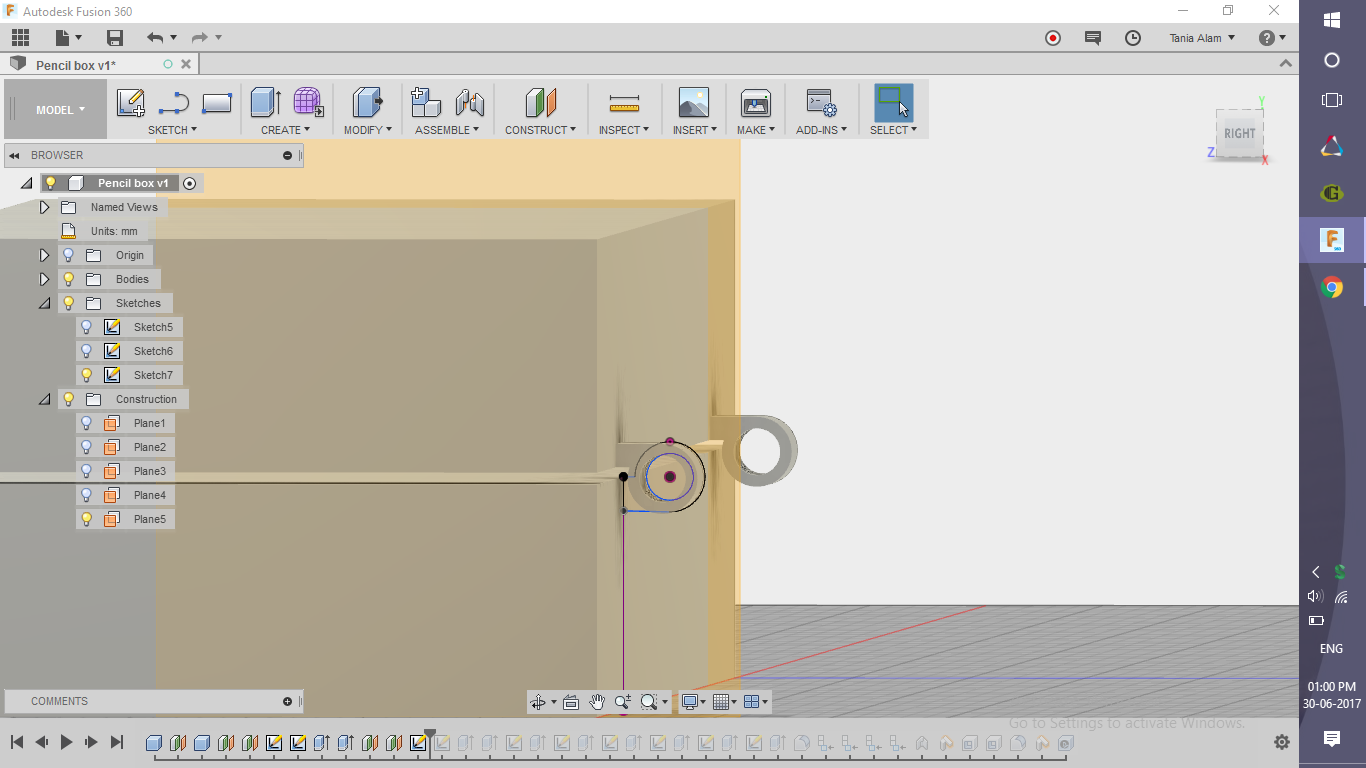Open Windows Action Center notifications
This screenshot has width=1366, height=768.
pyautogui.click(x=1332, y=738)
